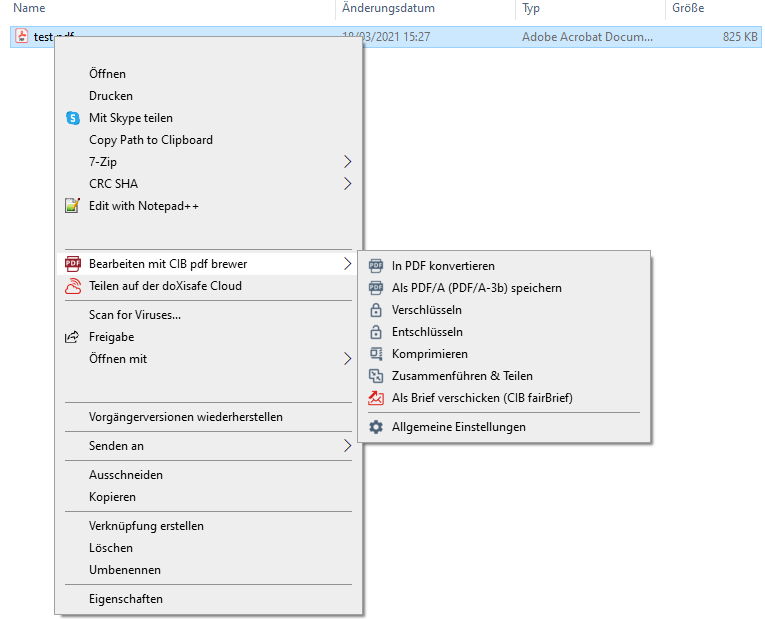Choose Copy Path to Clipboard
Viewport: 765px width, 619px height.
tap(151, 140)
